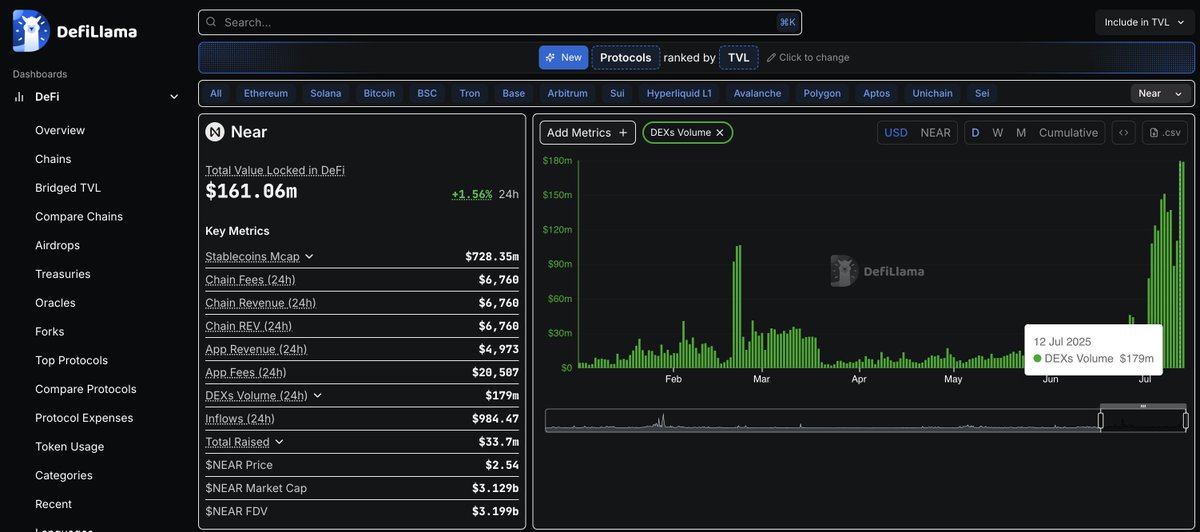Open Bridged TVL in the sidebar
This screenshot has width=1200, height=532.
(68, 188)
